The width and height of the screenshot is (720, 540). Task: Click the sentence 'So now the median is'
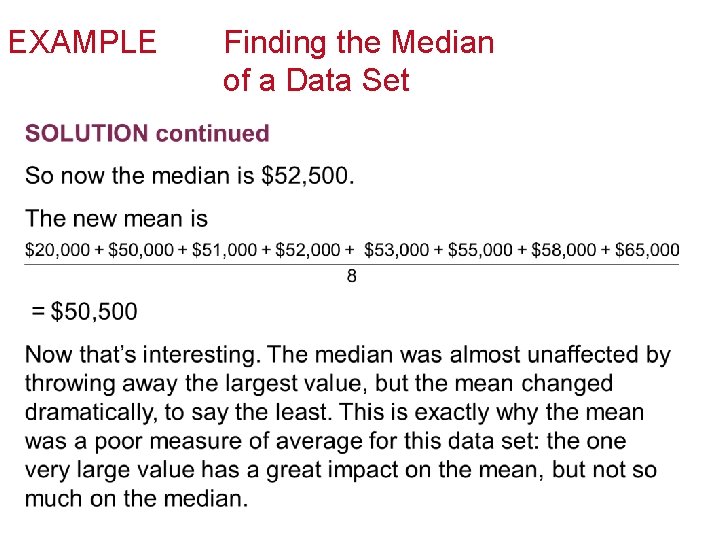(x=140, y=176)
